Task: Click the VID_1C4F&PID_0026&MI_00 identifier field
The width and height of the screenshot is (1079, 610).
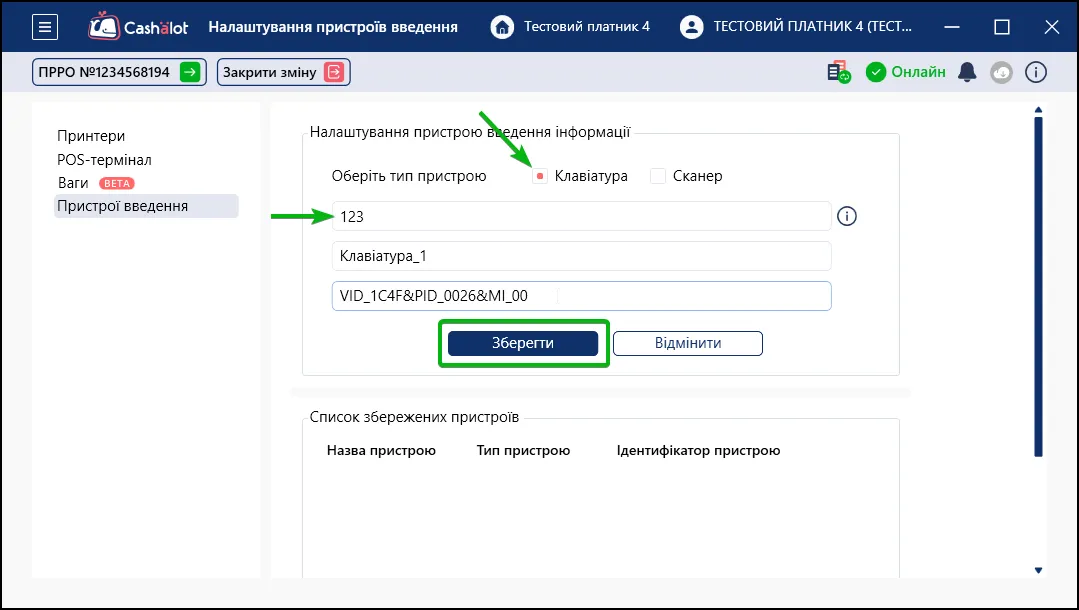Action: click(581, 296)
